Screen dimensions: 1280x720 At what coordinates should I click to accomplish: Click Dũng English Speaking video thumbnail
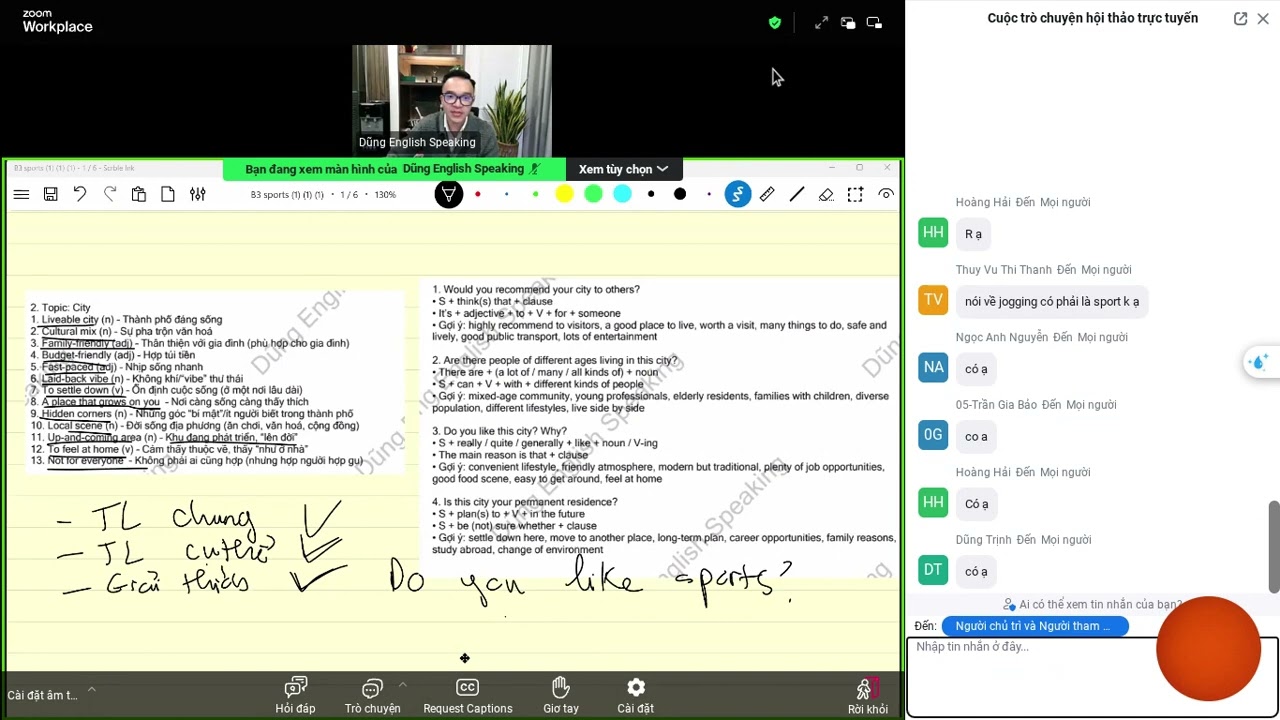tap(451, 100)
